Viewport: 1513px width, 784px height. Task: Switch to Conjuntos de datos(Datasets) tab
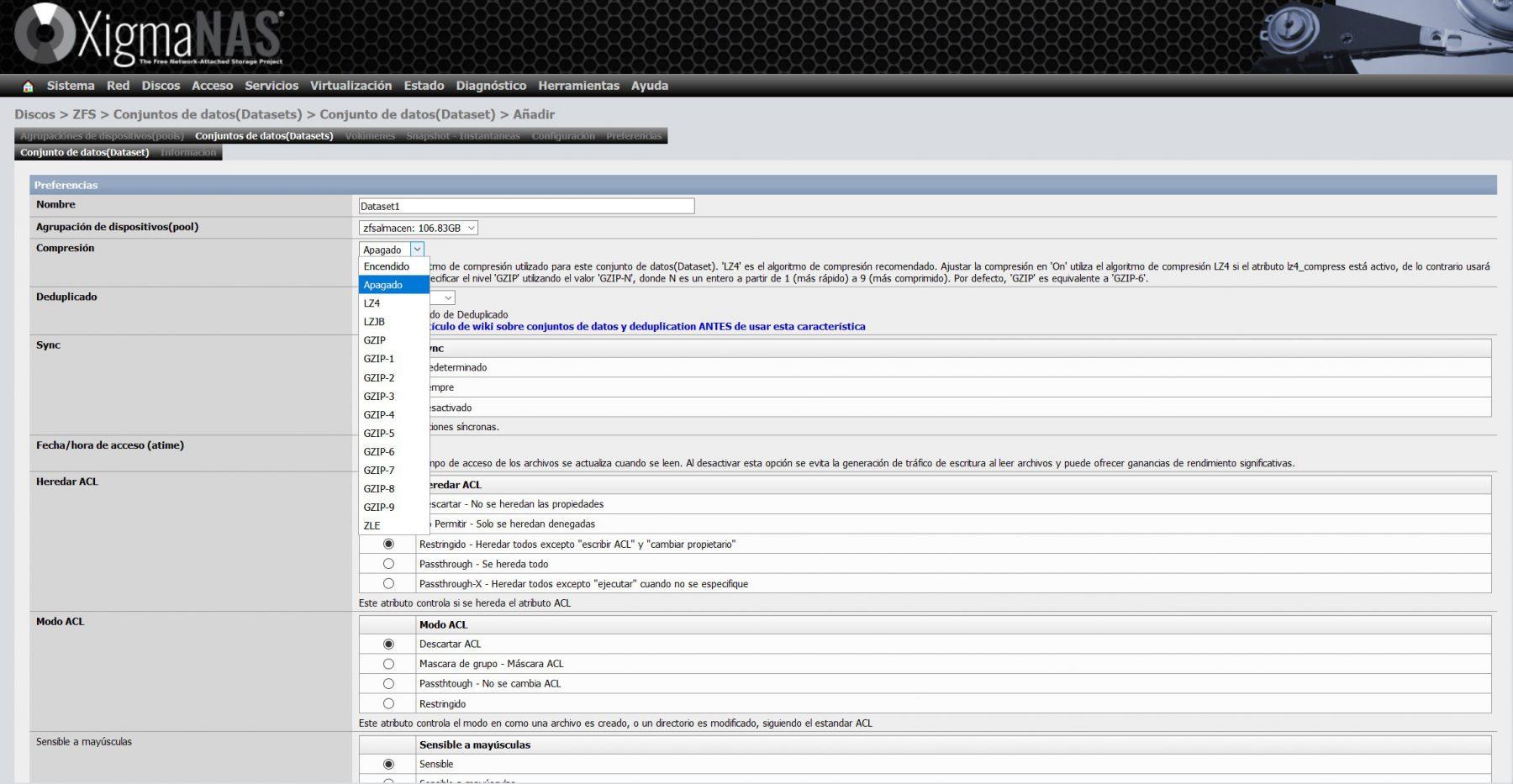click(264, 136)
